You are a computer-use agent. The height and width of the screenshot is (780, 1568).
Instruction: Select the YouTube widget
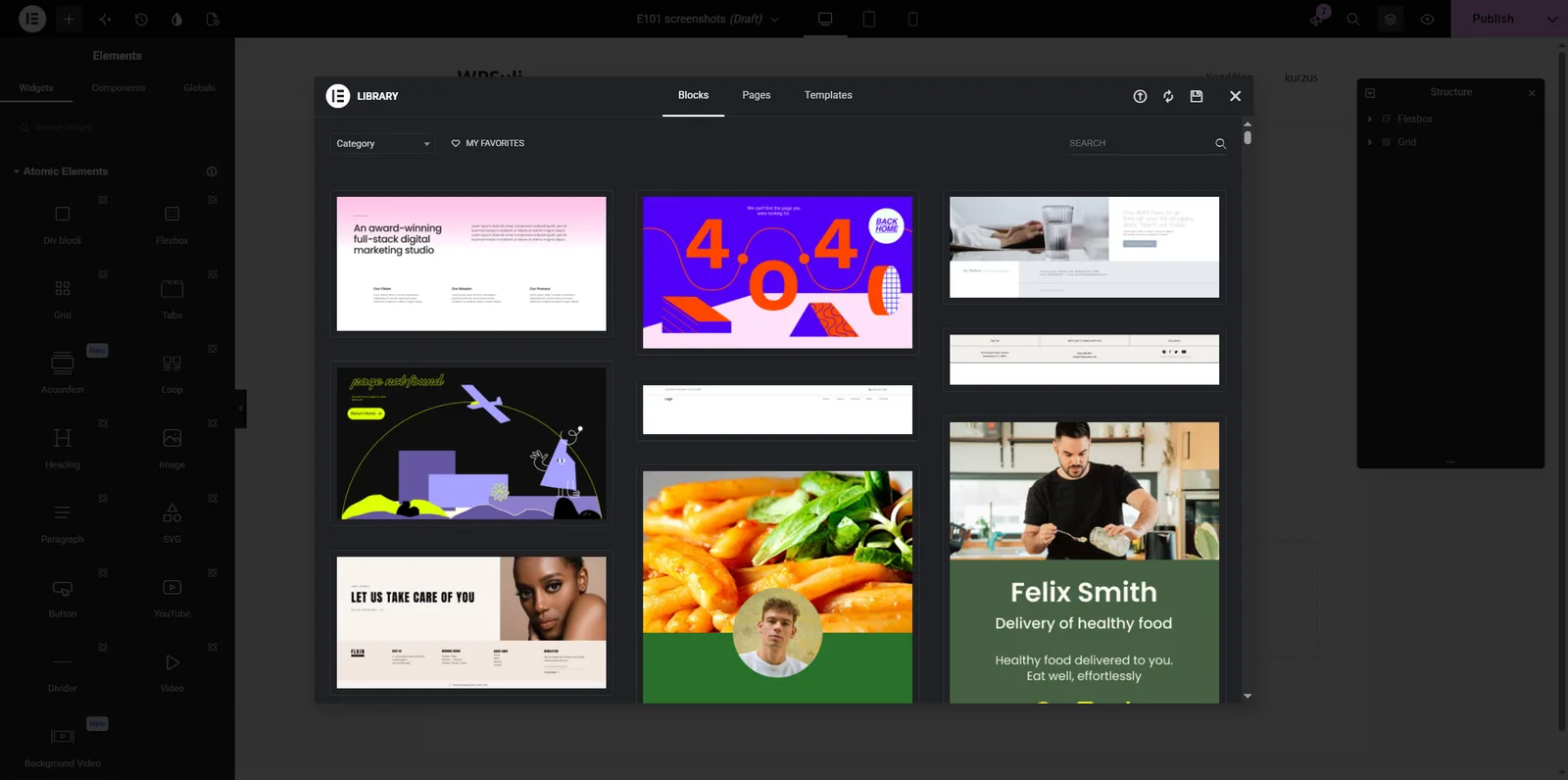pos(171,598)
